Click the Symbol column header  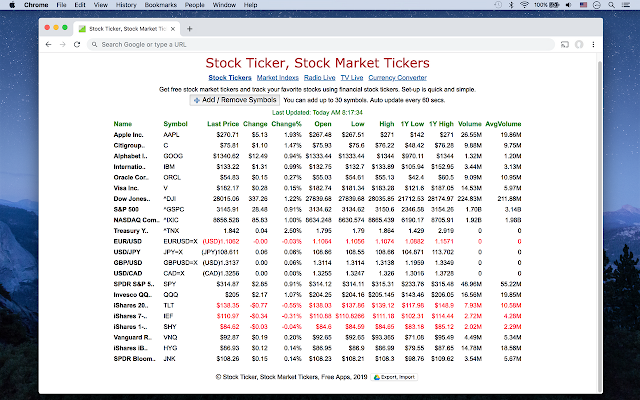click(x=175, y=124)
